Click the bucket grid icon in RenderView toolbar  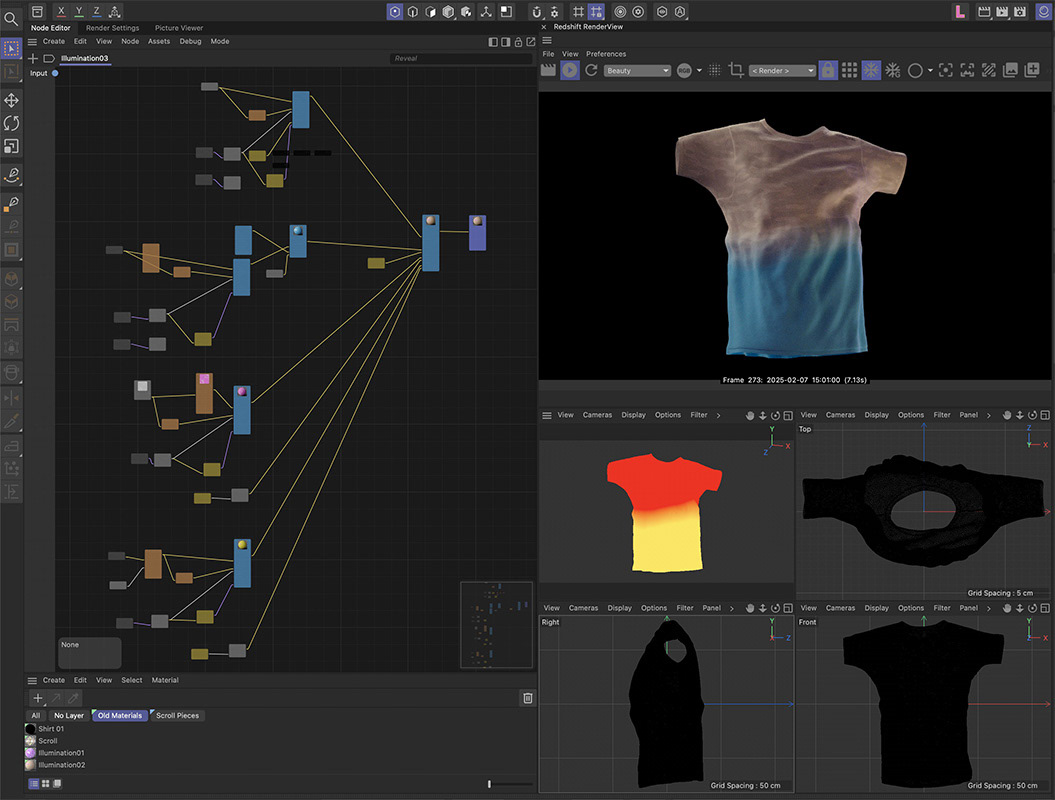tap(850, 70)
